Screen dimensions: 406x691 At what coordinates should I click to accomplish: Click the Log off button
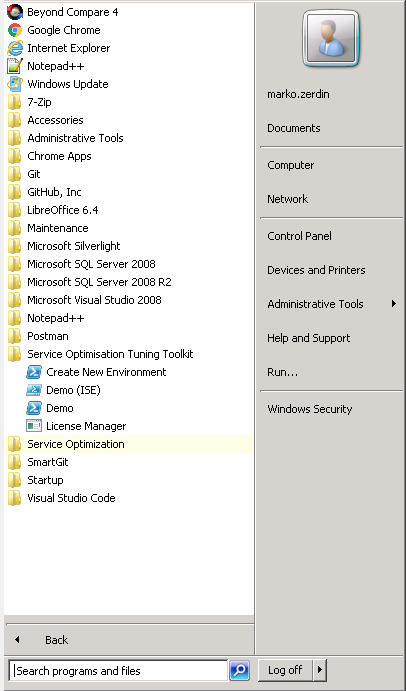285,670
